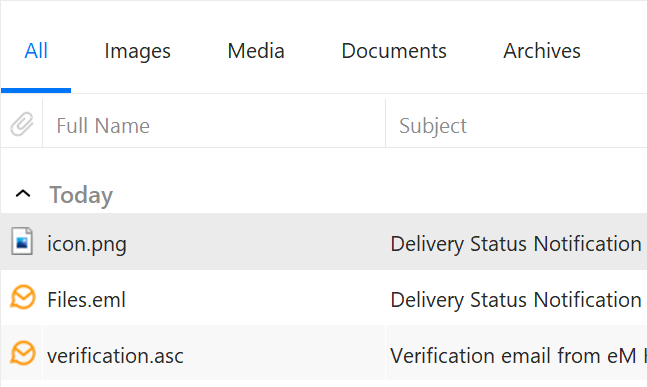The height and width of the screenshot is (387, 647).
Task: Switch to the Media tab
Action: point(256,51)
